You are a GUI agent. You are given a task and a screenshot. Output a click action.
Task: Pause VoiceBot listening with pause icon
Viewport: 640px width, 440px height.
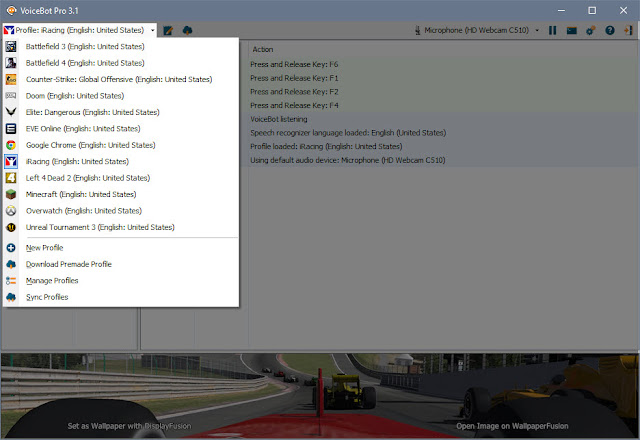click(x=553, y=30)
